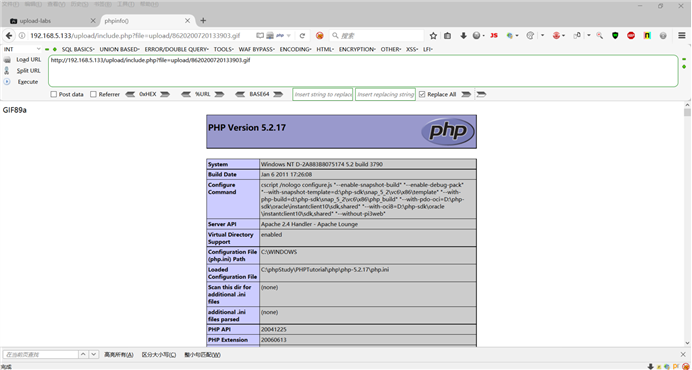Click the site info icon in address bar
The width and height of the screenshot is (692, 370).
pos(22,36)
